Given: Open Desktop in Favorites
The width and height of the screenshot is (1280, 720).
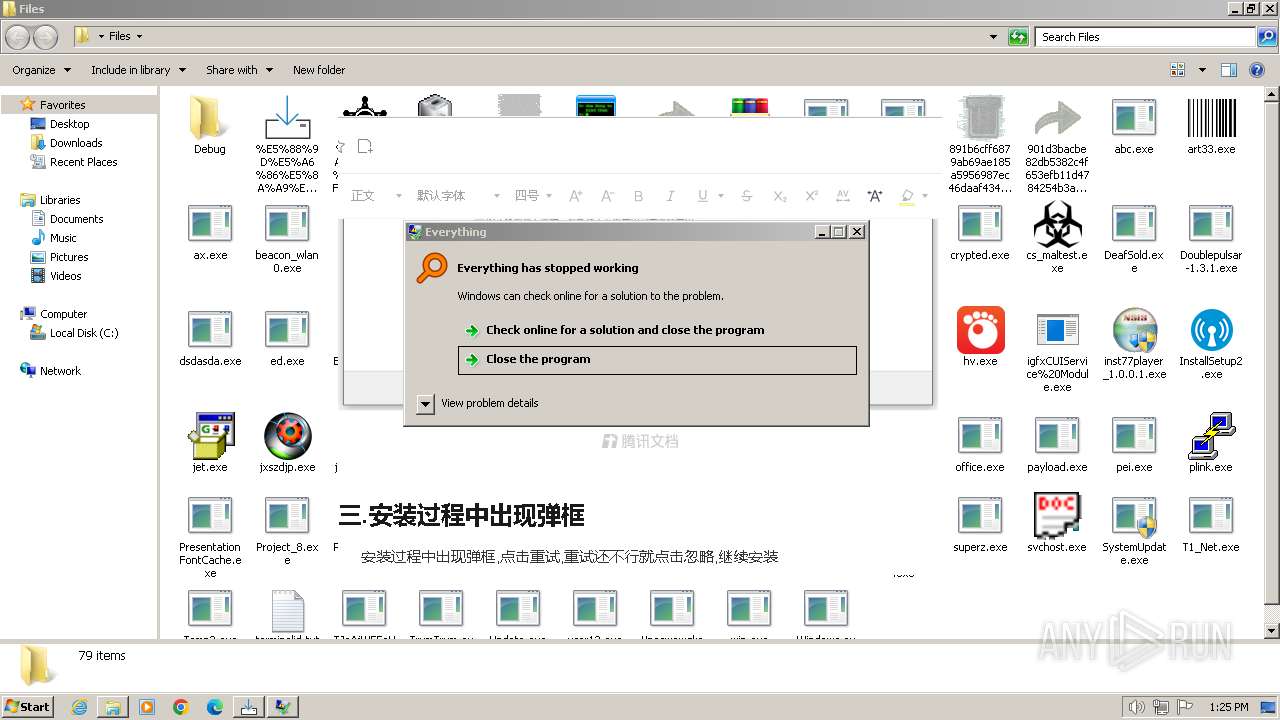Looking at the screenshot, I should 69,124.
